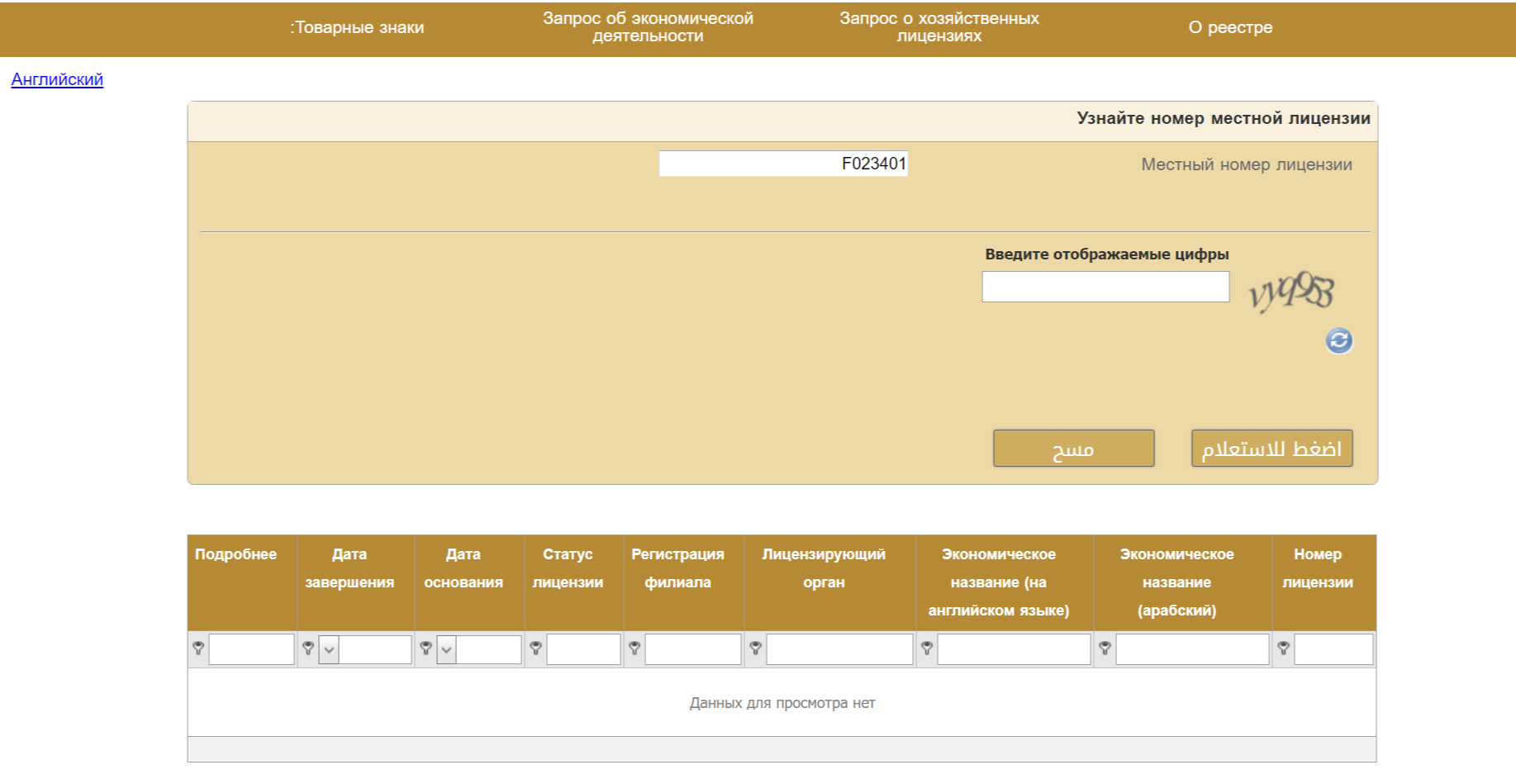Sort by Номер лицензии column header
Viewport: 1516px width, 784px height.
pos(1324,583)
